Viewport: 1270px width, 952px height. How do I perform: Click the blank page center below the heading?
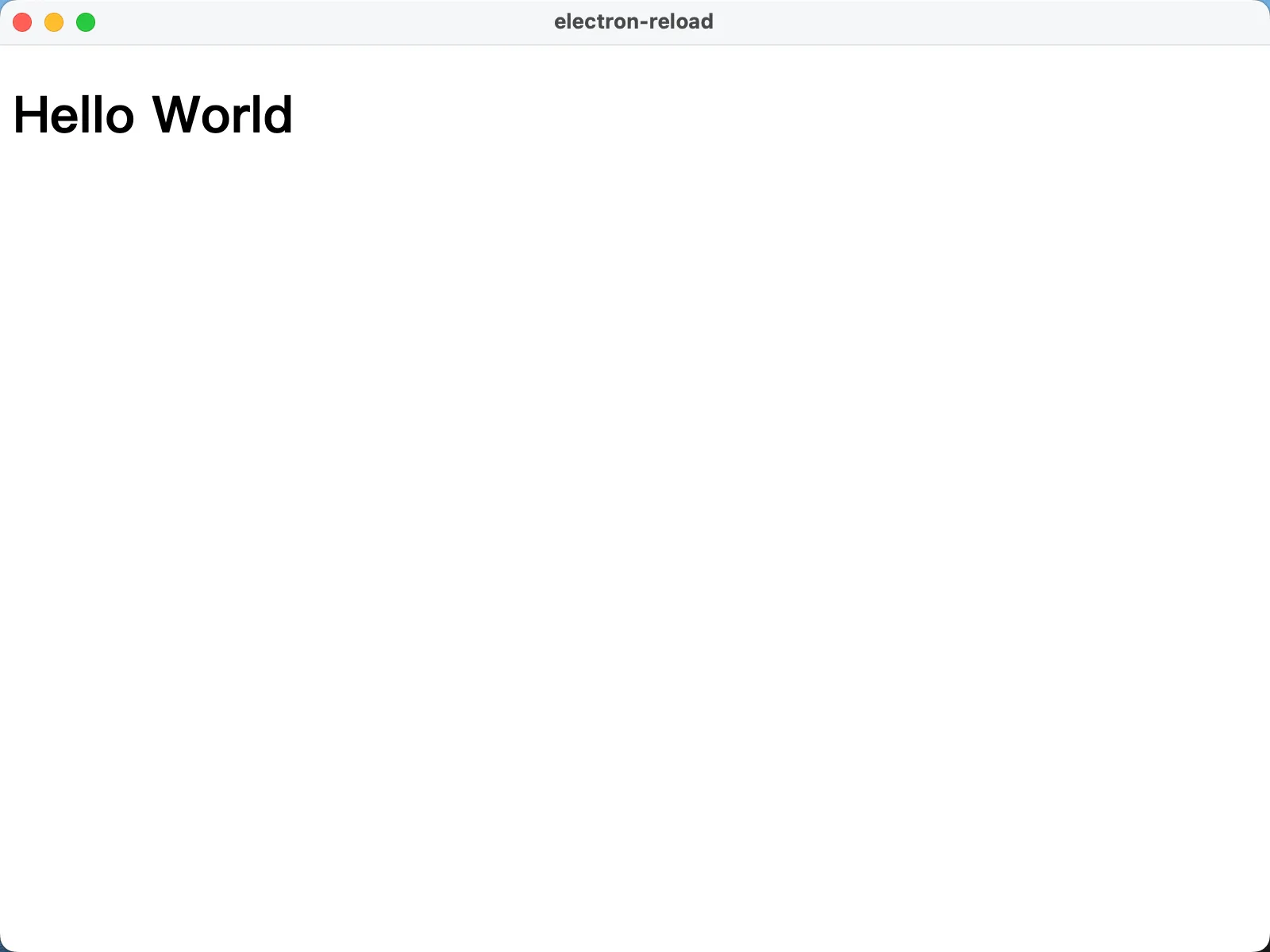click(x=635, y=516)
